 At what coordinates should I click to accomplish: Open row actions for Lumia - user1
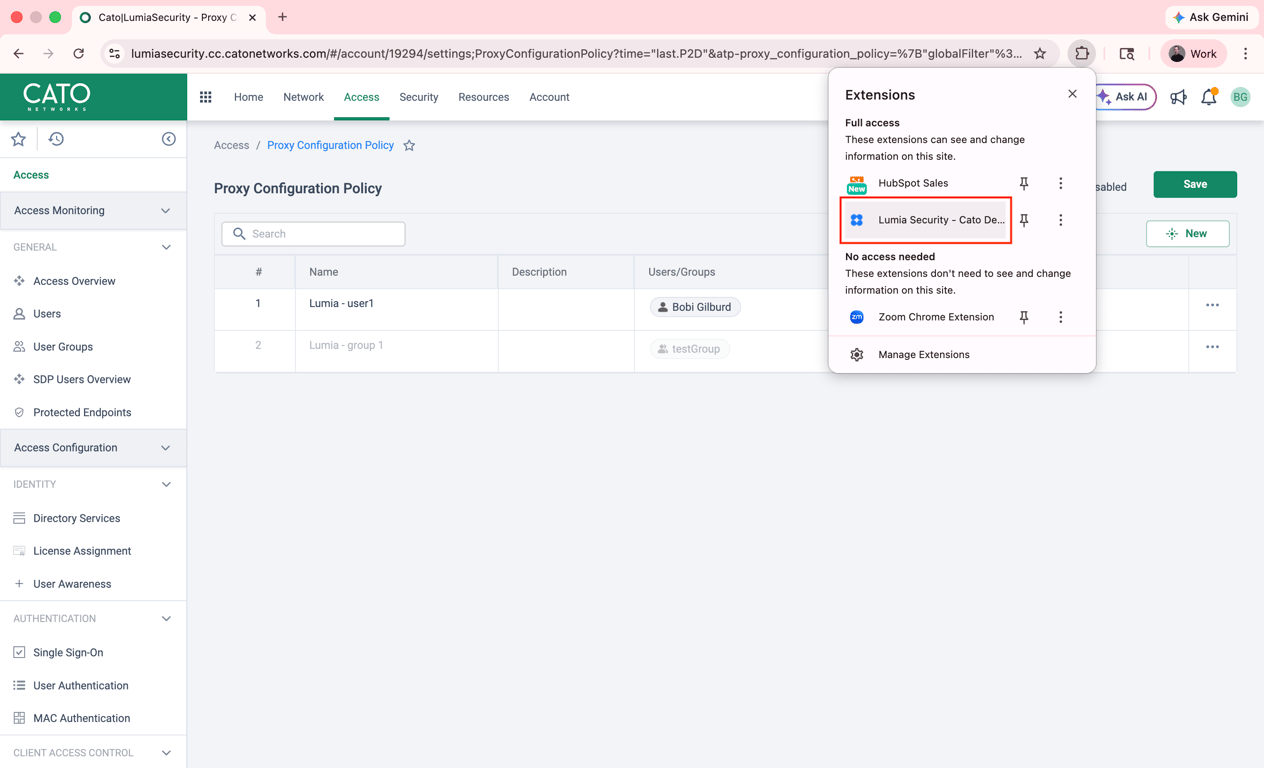pos(1212,305)
